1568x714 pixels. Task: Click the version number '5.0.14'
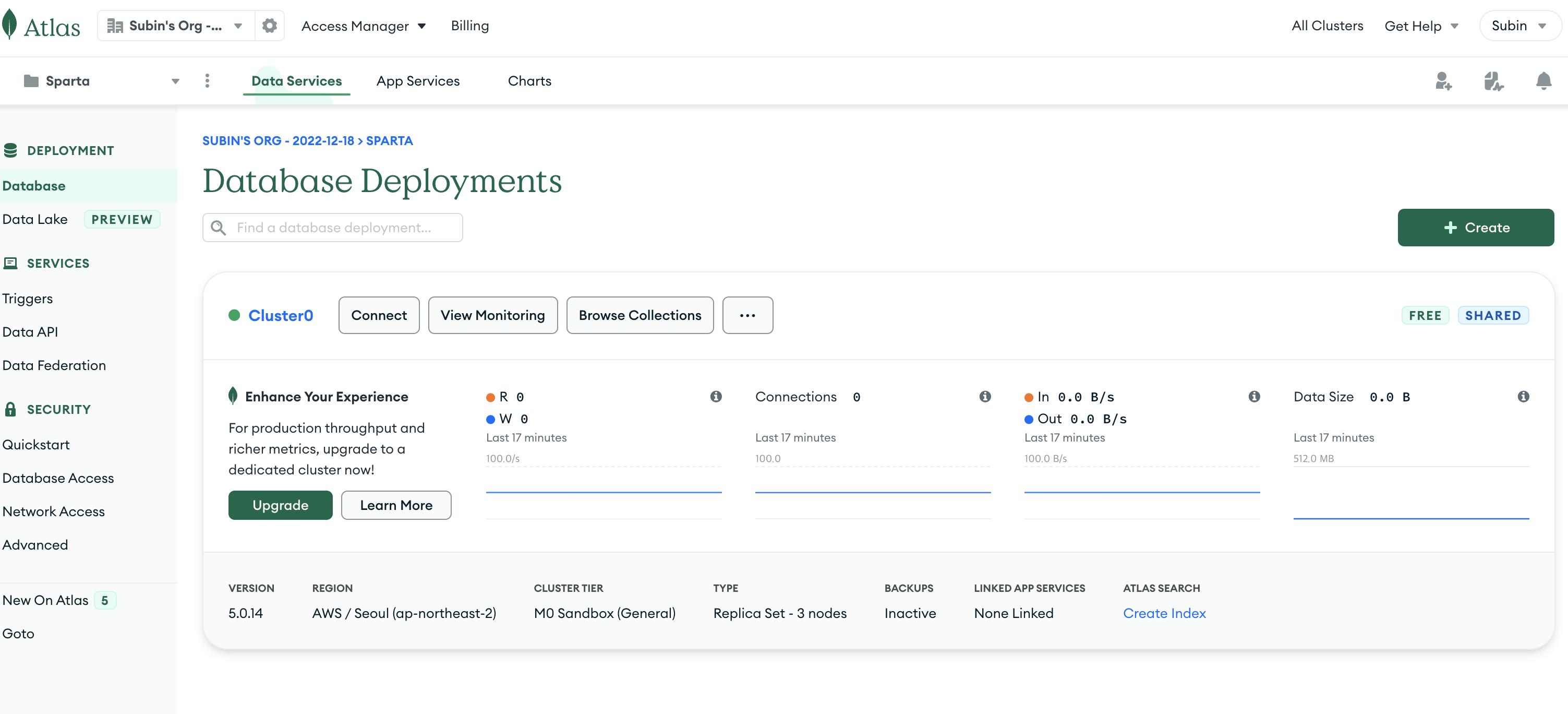(x=245, y=613)
